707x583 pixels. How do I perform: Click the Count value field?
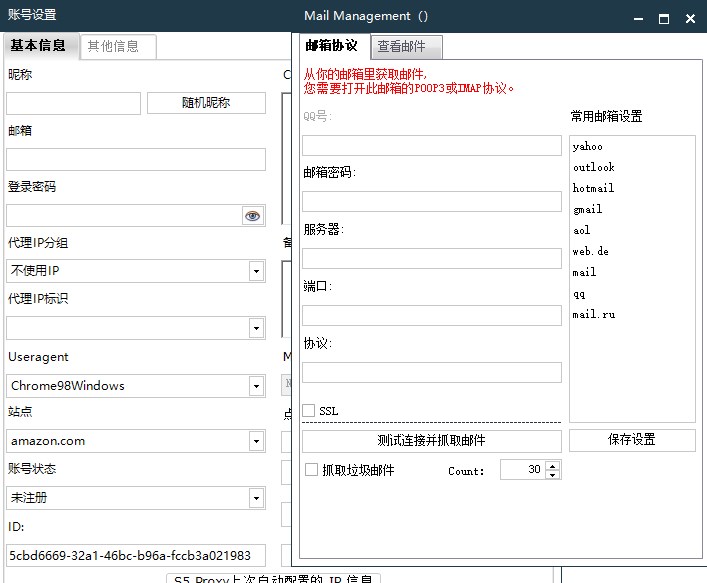[x=523, y=470]
